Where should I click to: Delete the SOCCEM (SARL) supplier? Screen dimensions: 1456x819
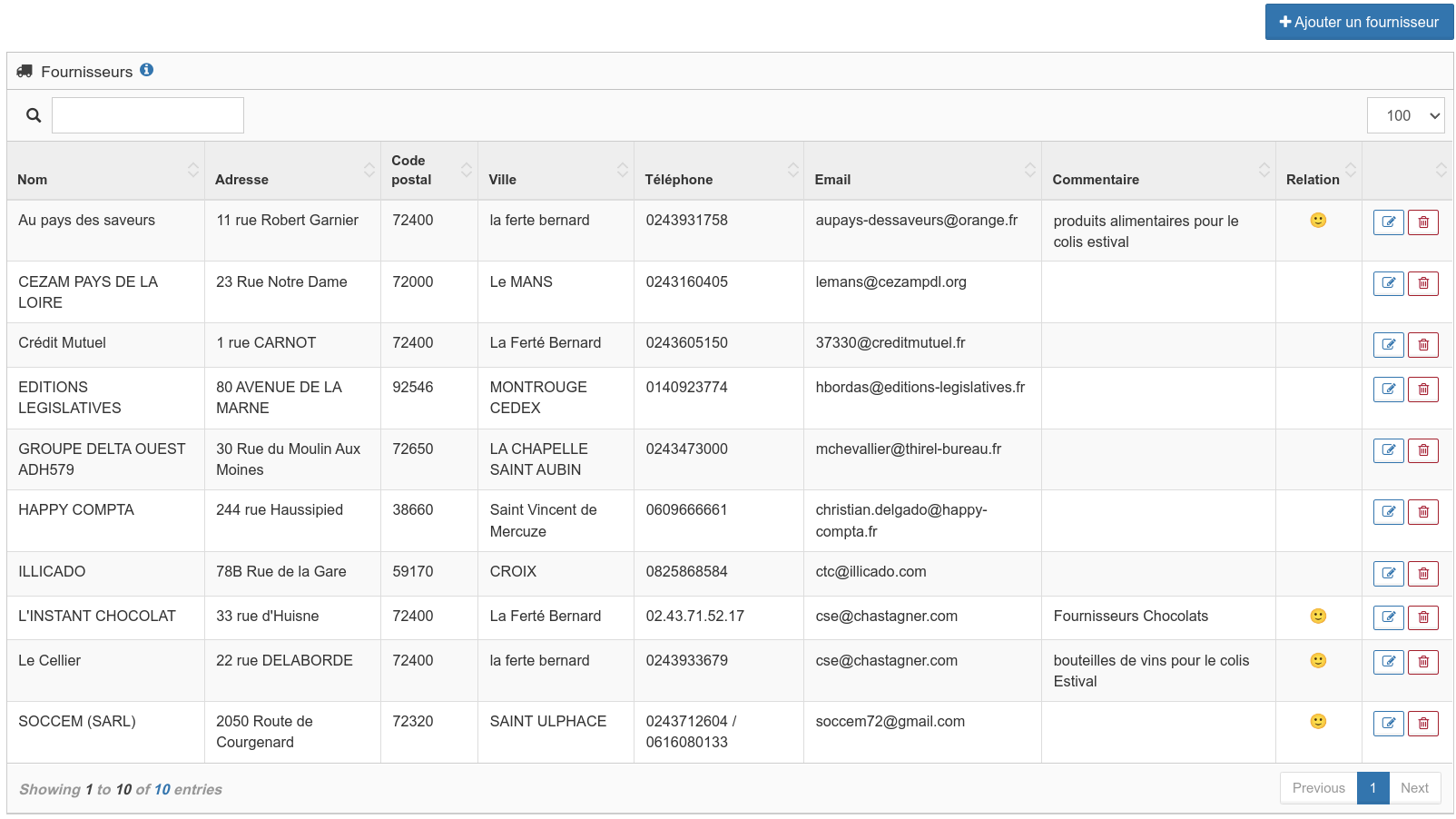tap(1422, 724)
